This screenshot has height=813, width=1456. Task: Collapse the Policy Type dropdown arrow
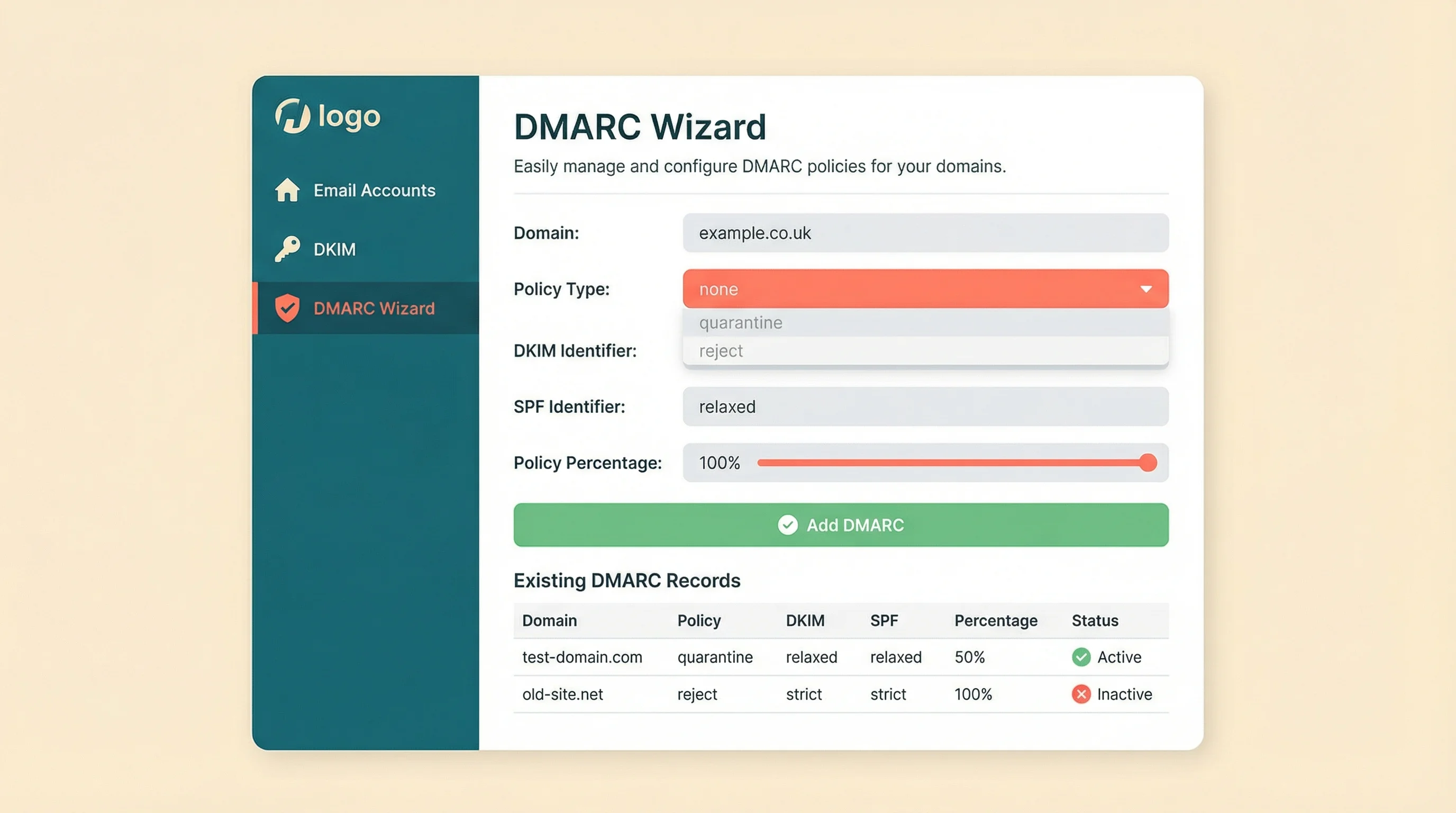point(1145,289)
